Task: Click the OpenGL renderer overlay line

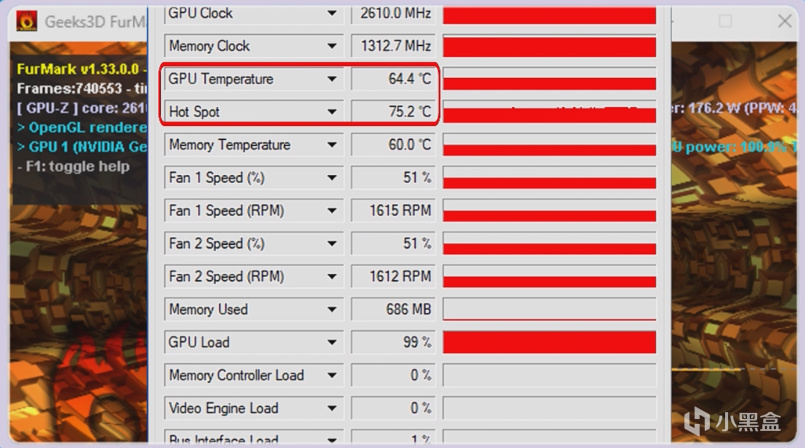Action: 82,127
